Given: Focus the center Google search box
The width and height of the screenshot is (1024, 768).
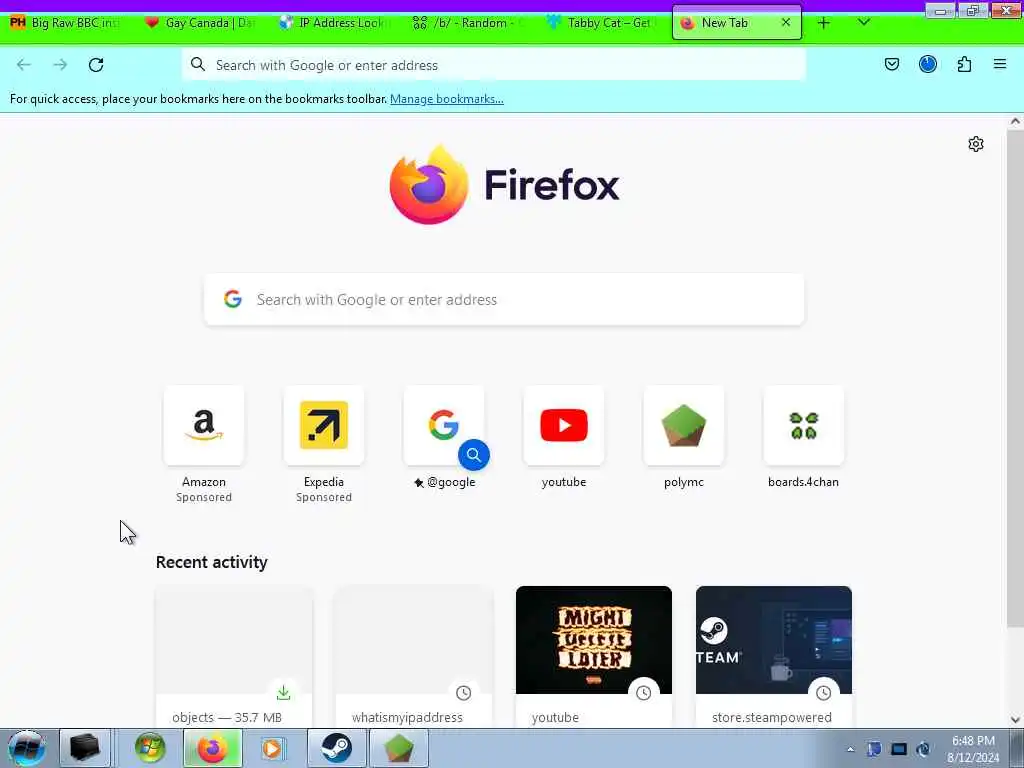Looking at the screenshot, I should pos(504,300).
